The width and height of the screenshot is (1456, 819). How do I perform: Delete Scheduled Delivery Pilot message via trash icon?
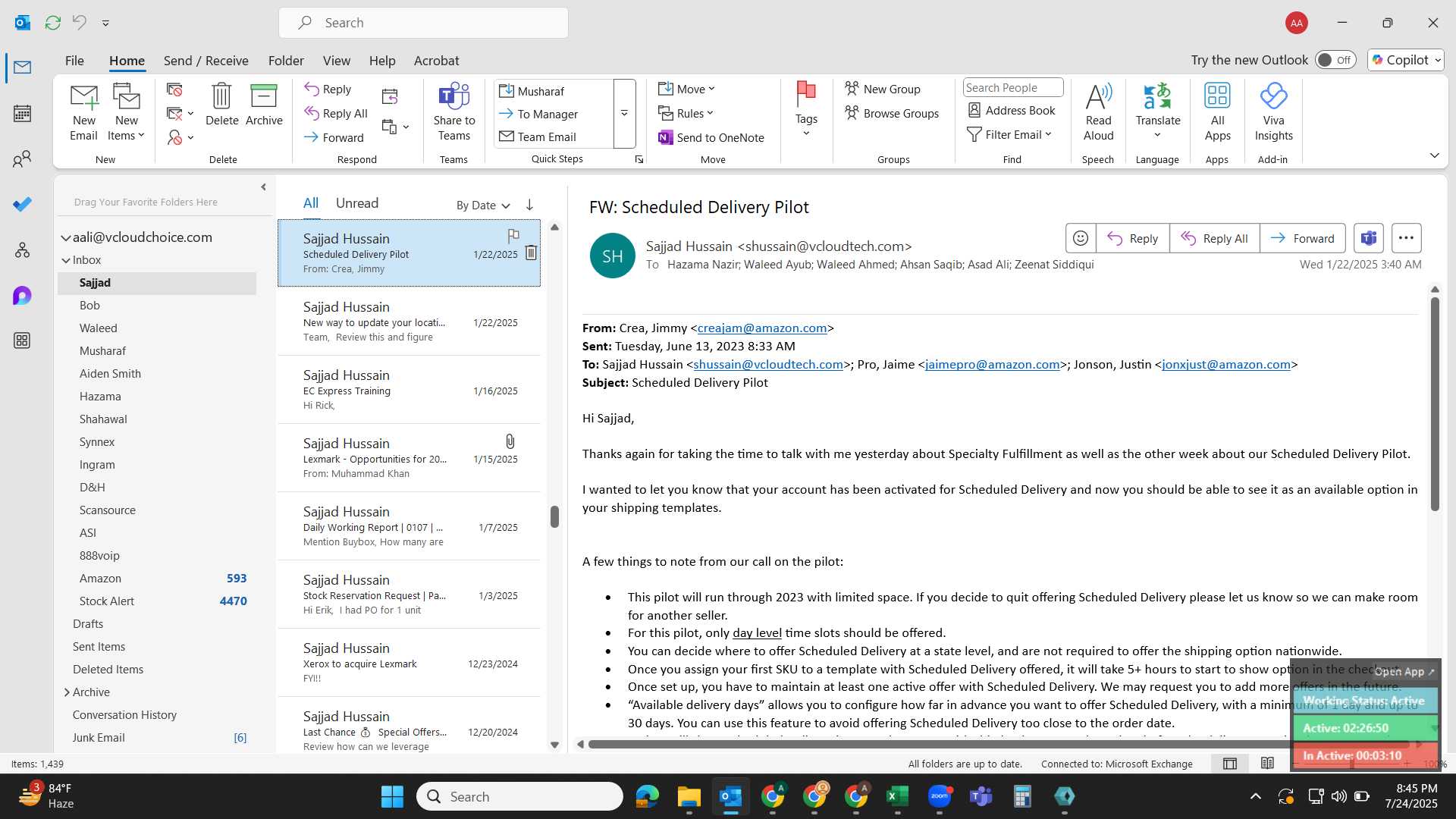531,253
